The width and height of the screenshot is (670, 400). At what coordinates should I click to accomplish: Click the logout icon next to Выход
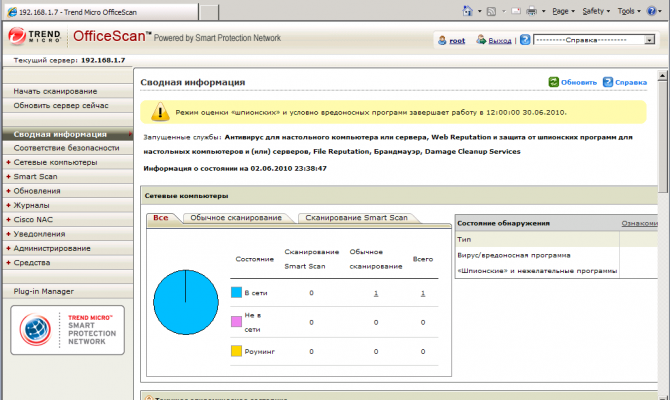click(x=481, y=40)
